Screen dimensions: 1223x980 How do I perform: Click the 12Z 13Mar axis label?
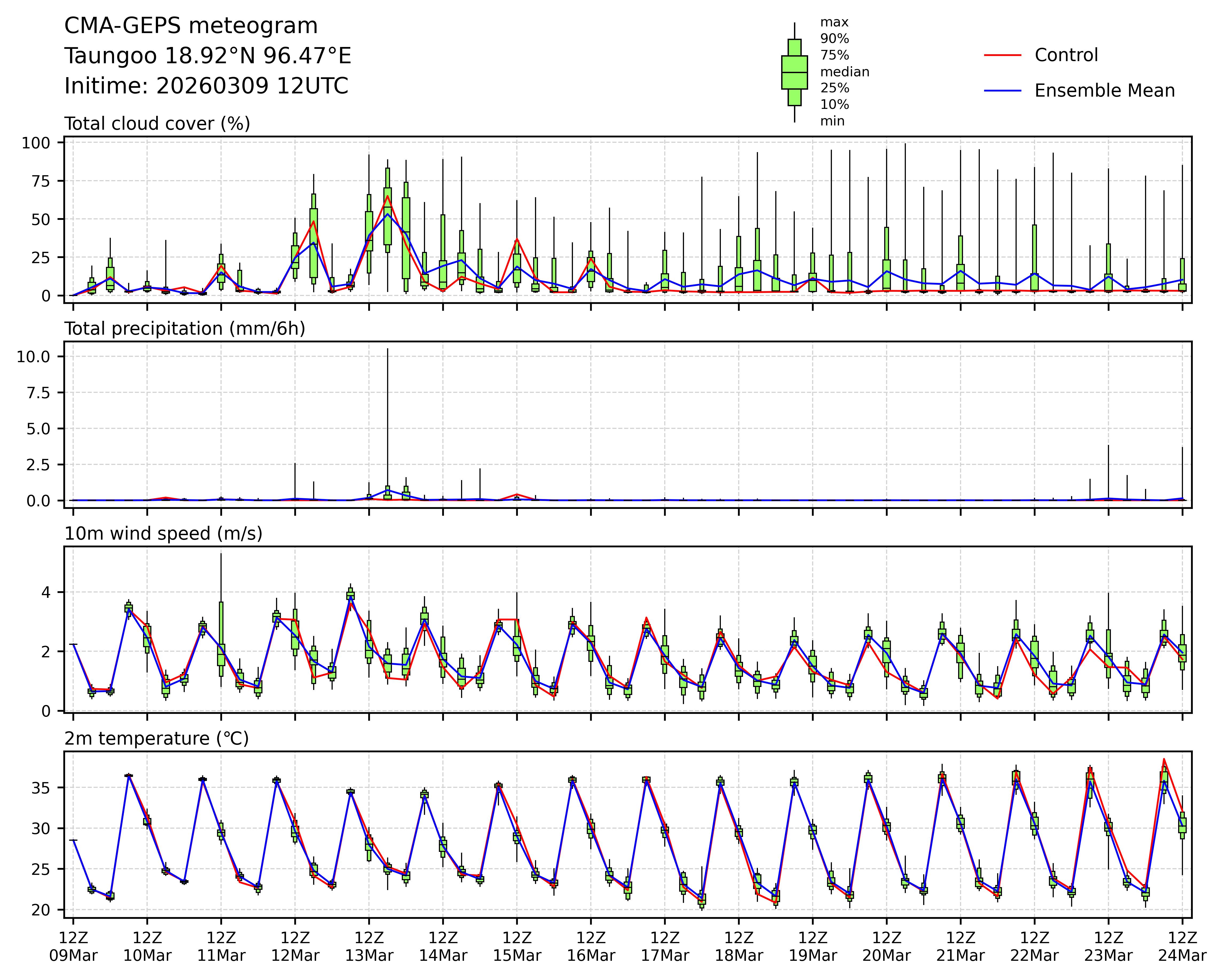tap(369, 947)
